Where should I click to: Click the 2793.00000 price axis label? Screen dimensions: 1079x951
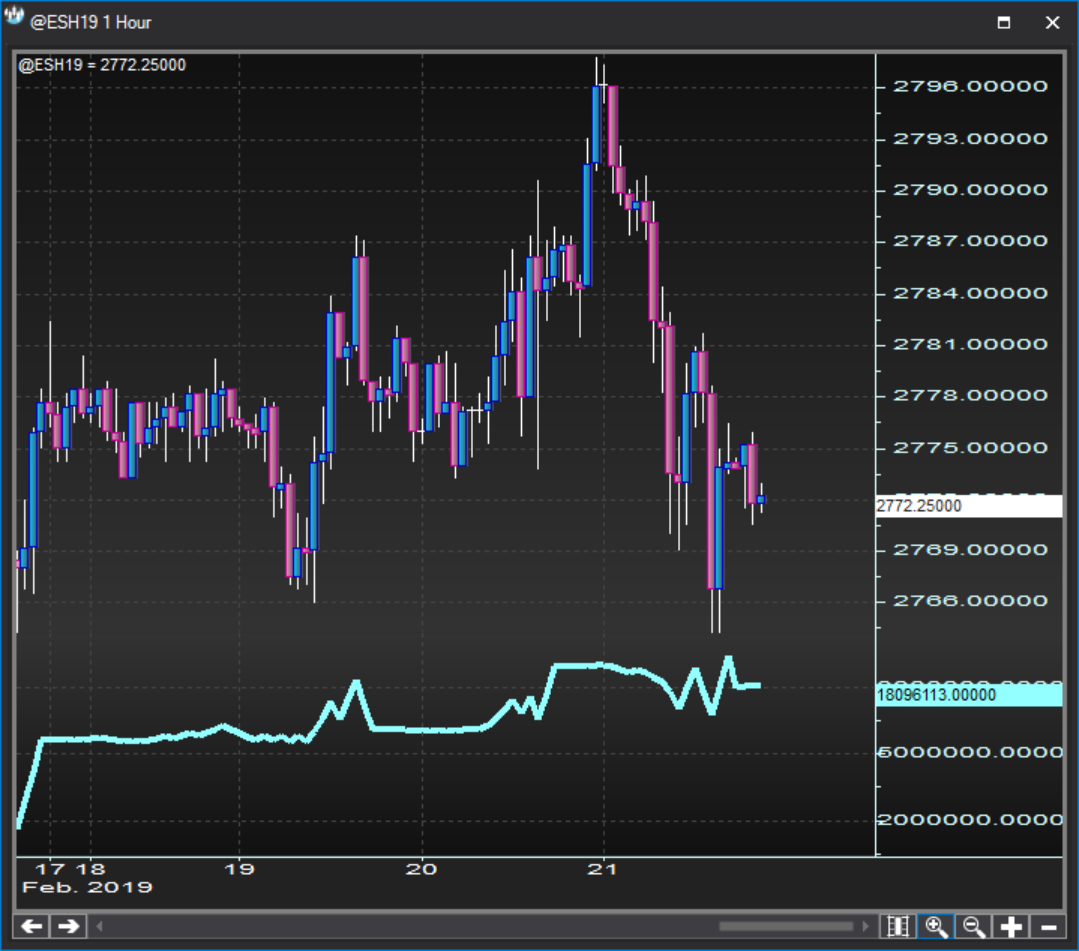point(970,138)
